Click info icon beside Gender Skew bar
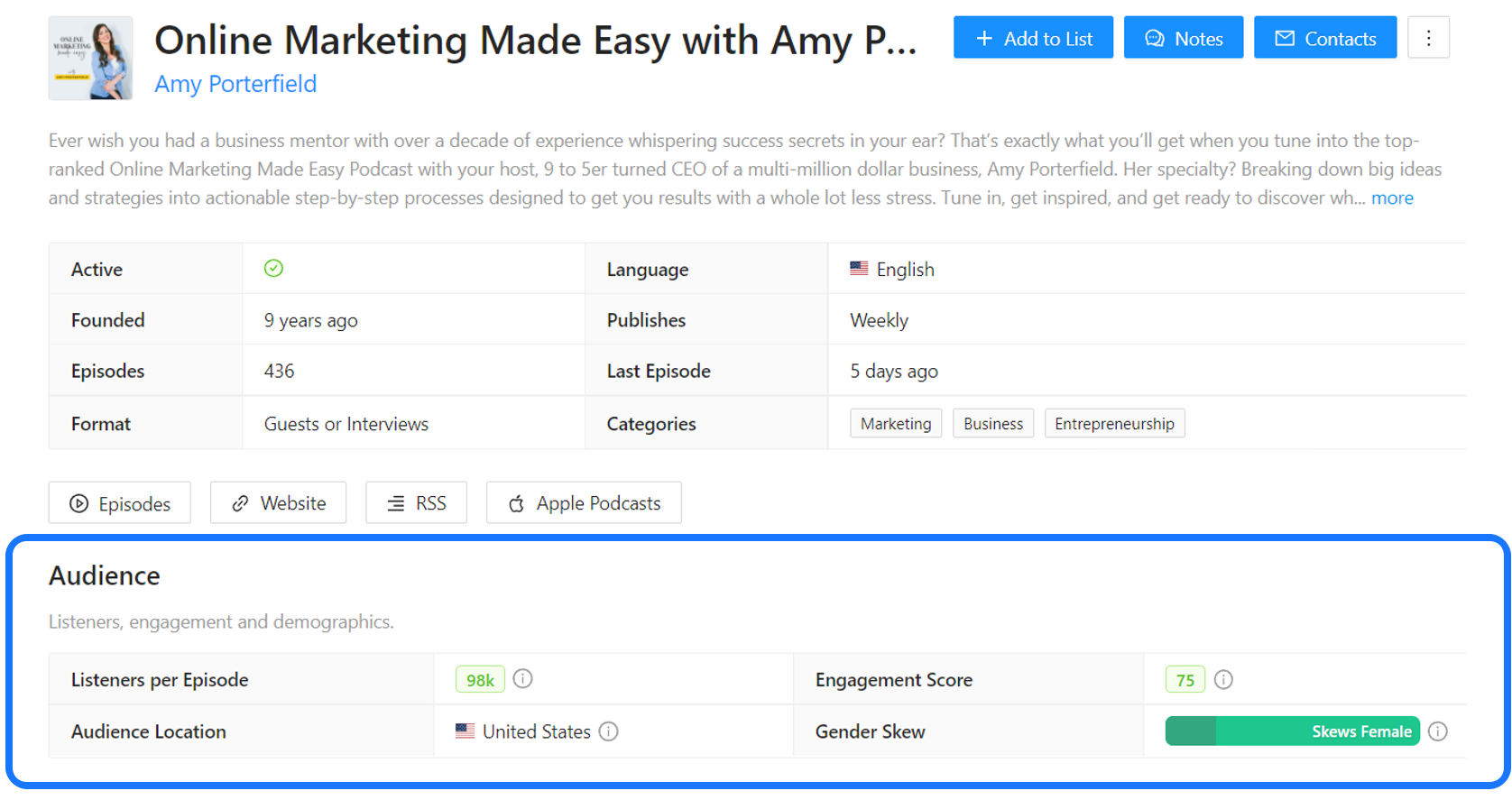The width and height of the screenshot is (1512, 809). coord(1438,731)
